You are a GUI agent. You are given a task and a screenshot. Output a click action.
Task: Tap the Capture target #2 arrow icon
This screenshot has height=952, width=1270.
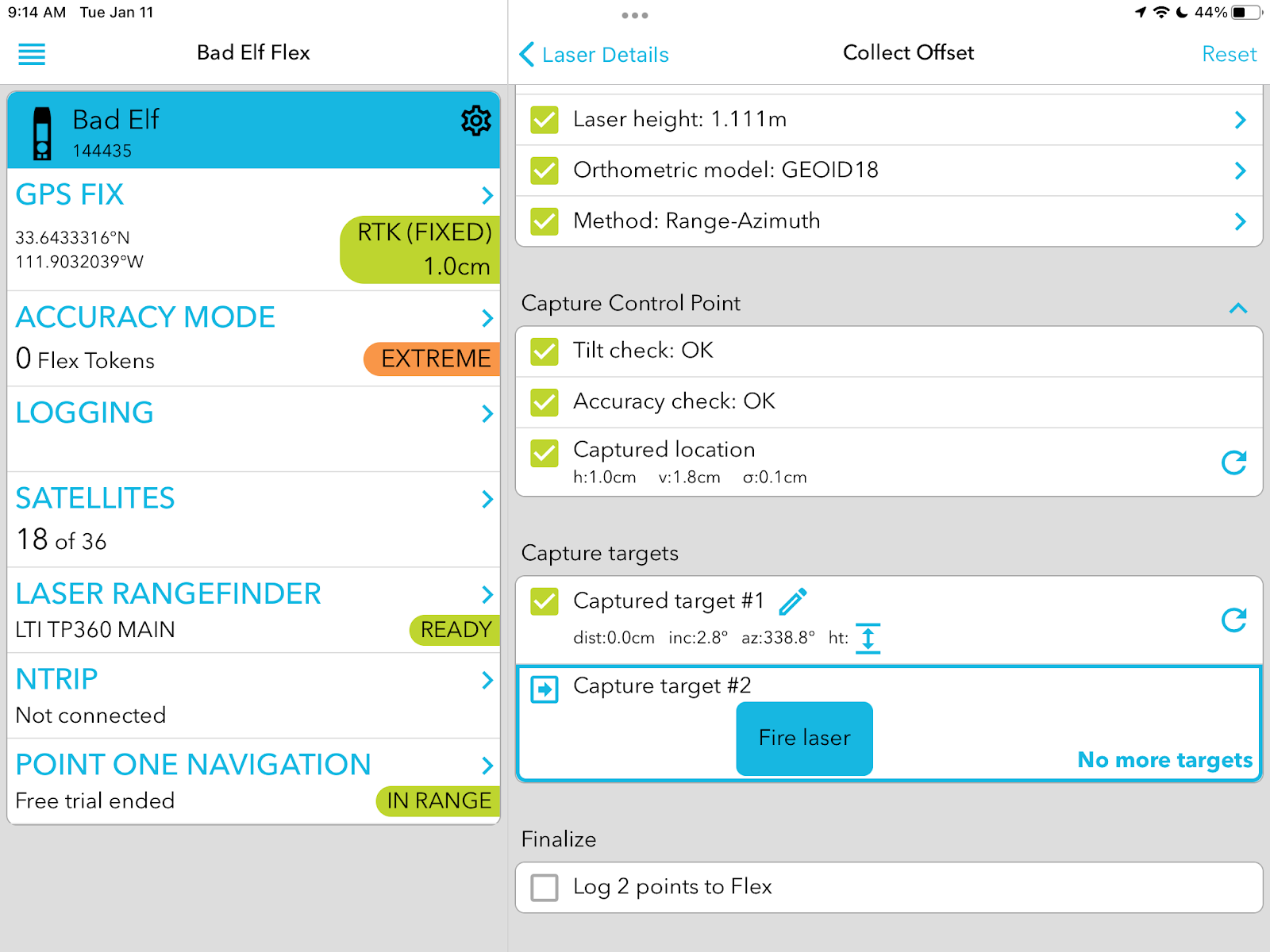click(545, 689)
